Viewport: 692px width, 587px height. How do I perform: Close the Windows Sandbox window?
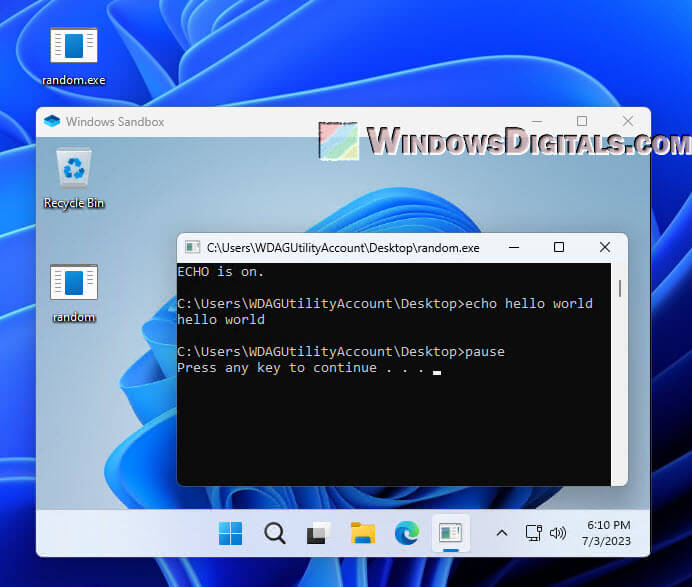point(628,121)
